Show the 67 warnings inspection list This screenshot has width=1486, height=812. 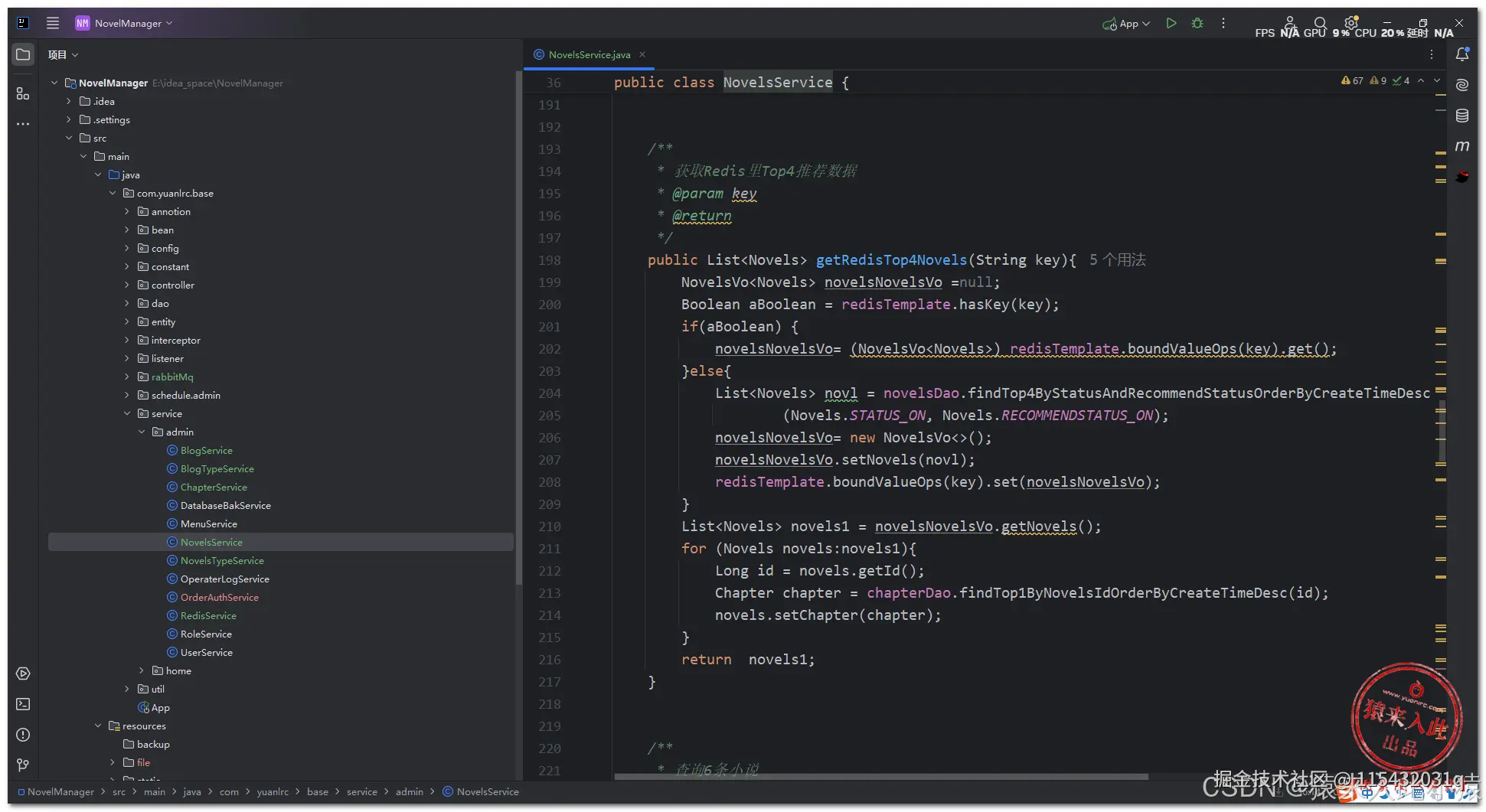(x=1352, y=80)
